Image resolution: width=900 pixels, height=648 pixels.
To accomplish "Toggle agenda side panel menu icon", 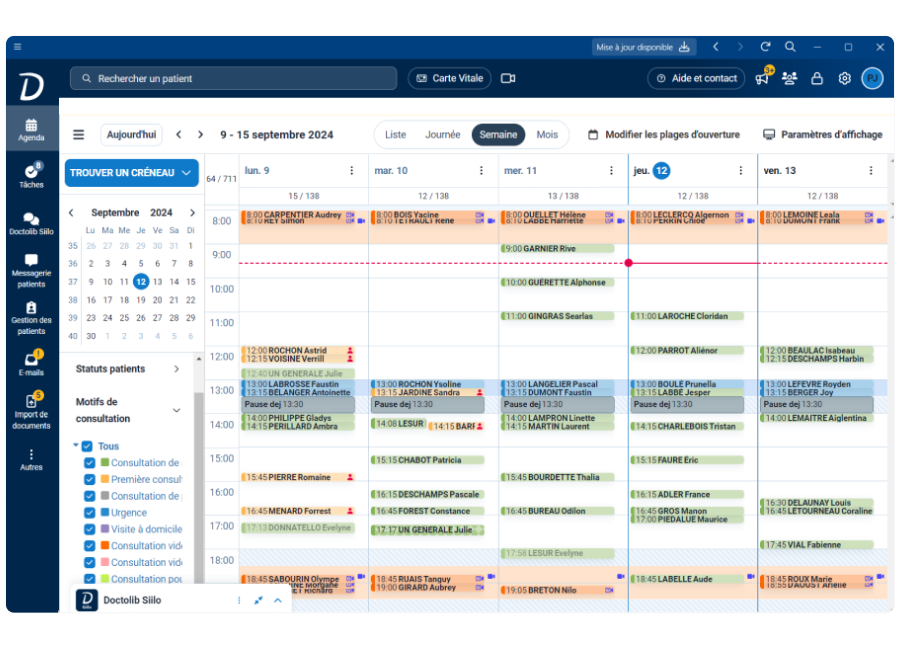I will [x=79, y=134].
